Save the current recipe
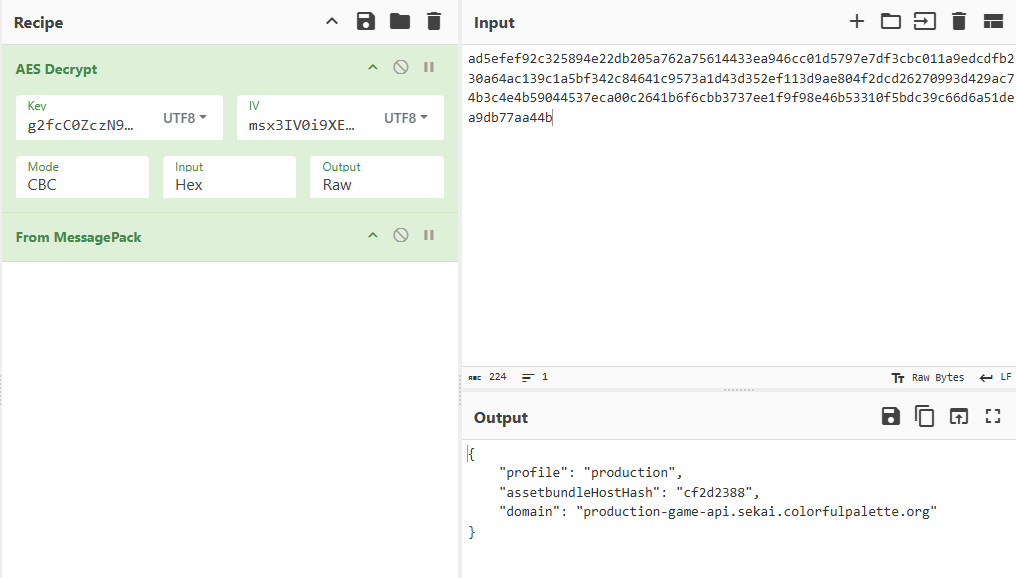The image size is (1016, 578). 366,21
